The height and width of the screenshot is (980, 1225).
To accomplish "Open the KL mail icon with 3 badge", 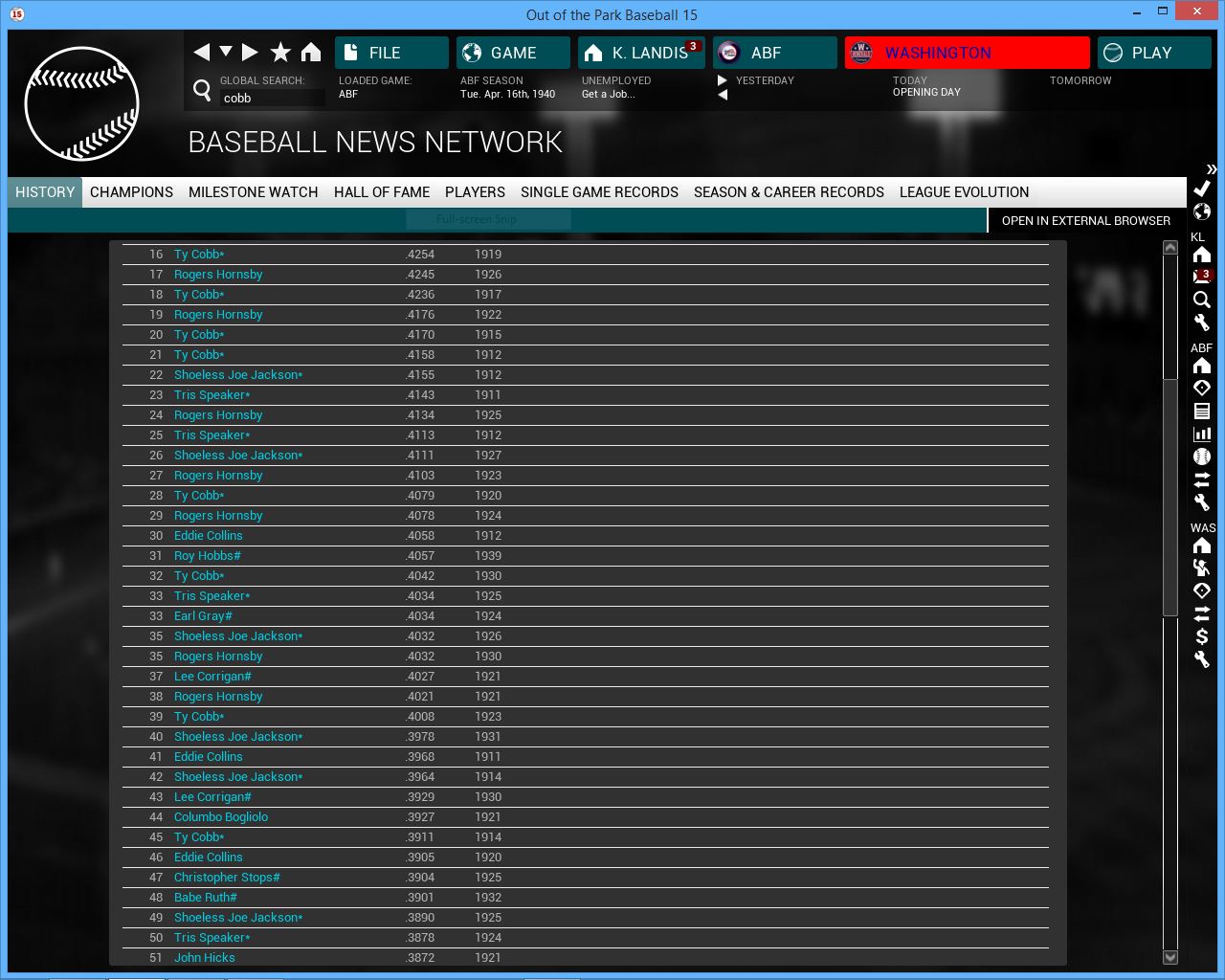I will click(1202, 277).
